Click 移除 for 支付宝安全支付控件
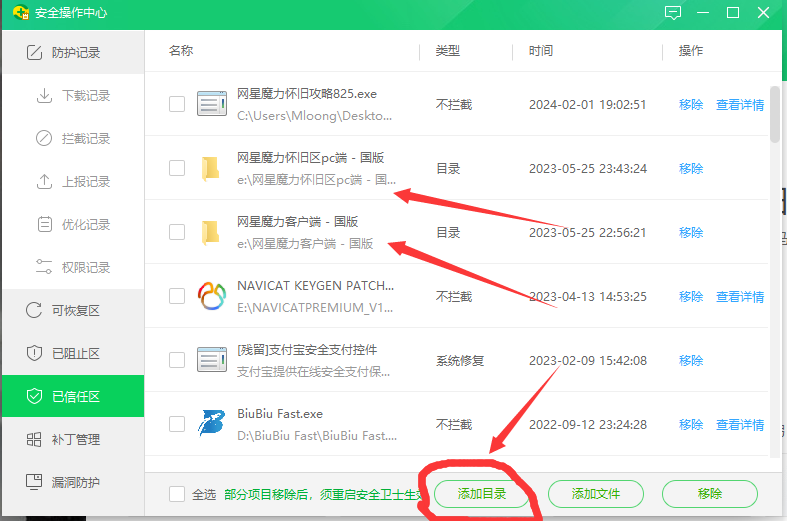 tap(691, 360)
